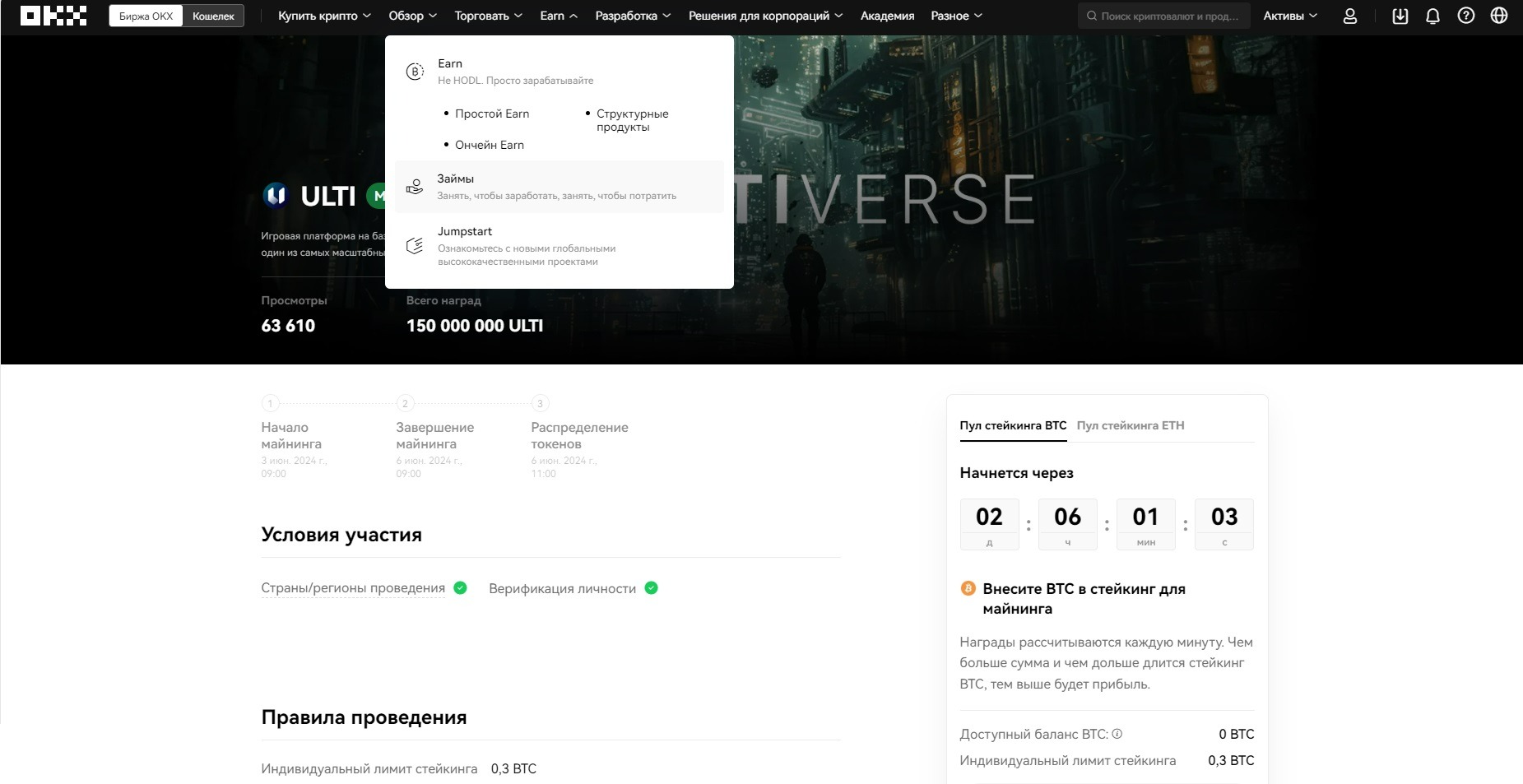The height and width of the screenshot is (784, 1523).
Task: Click the countdown days value 02
Action: click(989, 517)
